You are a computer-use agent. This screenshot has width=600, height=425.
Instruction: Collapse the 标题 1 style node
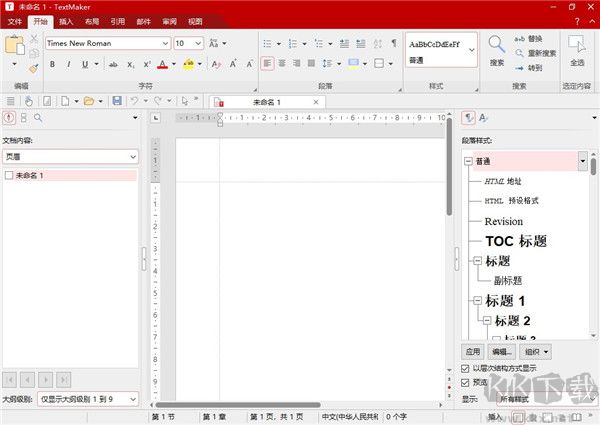tap(477, 301)
